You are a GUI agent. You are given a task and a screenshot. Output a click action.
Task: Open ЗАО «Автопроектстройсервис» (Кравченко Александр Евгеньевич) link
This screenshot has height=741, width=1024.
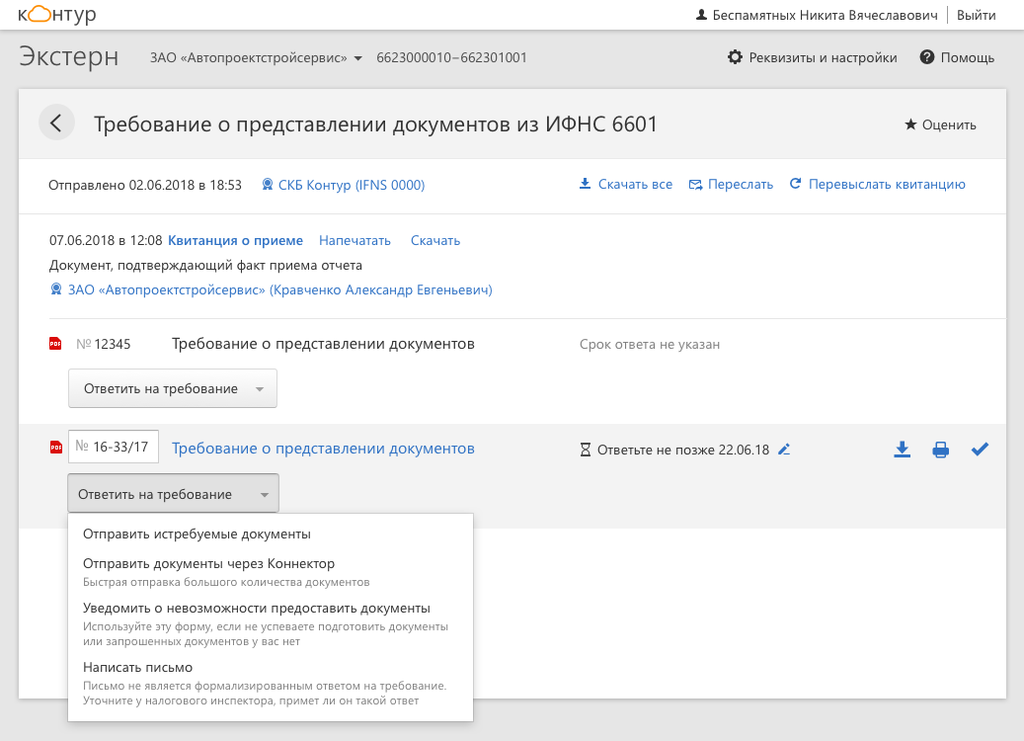coord(280,290)
